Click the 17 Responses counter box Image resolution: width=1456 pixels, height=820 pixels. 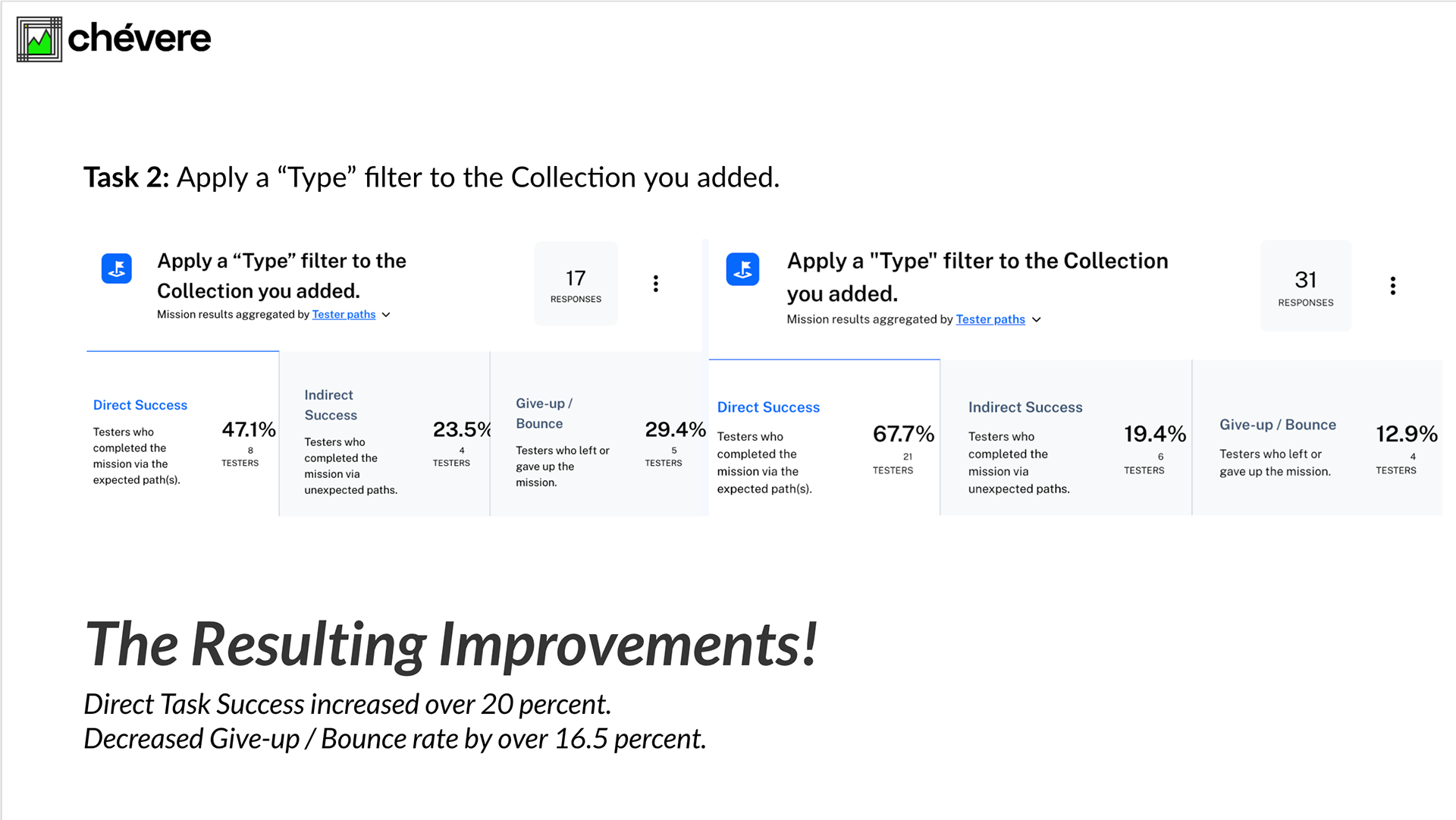[576, 284]
